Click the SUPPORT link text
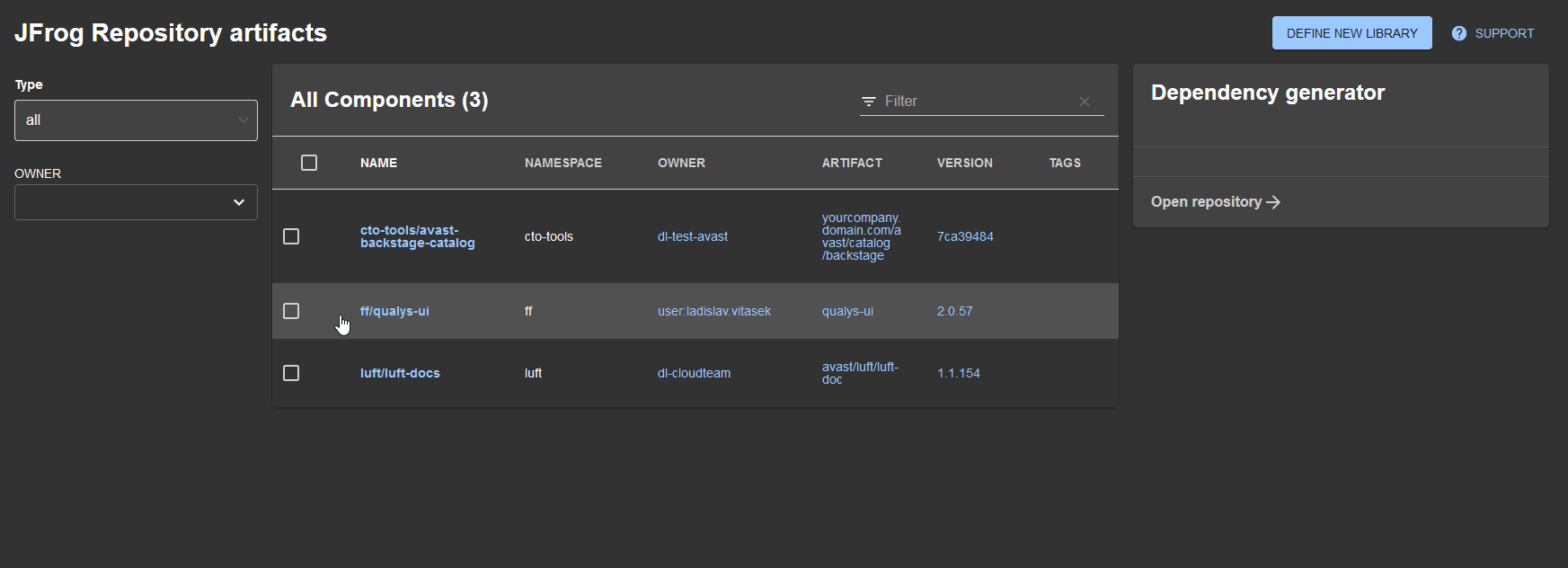 [1504, 33]
